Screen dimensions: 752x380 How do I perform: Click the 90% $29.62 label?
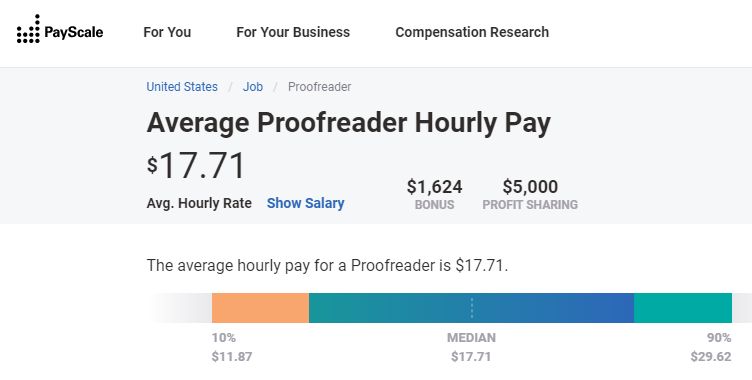click(711, 347)
